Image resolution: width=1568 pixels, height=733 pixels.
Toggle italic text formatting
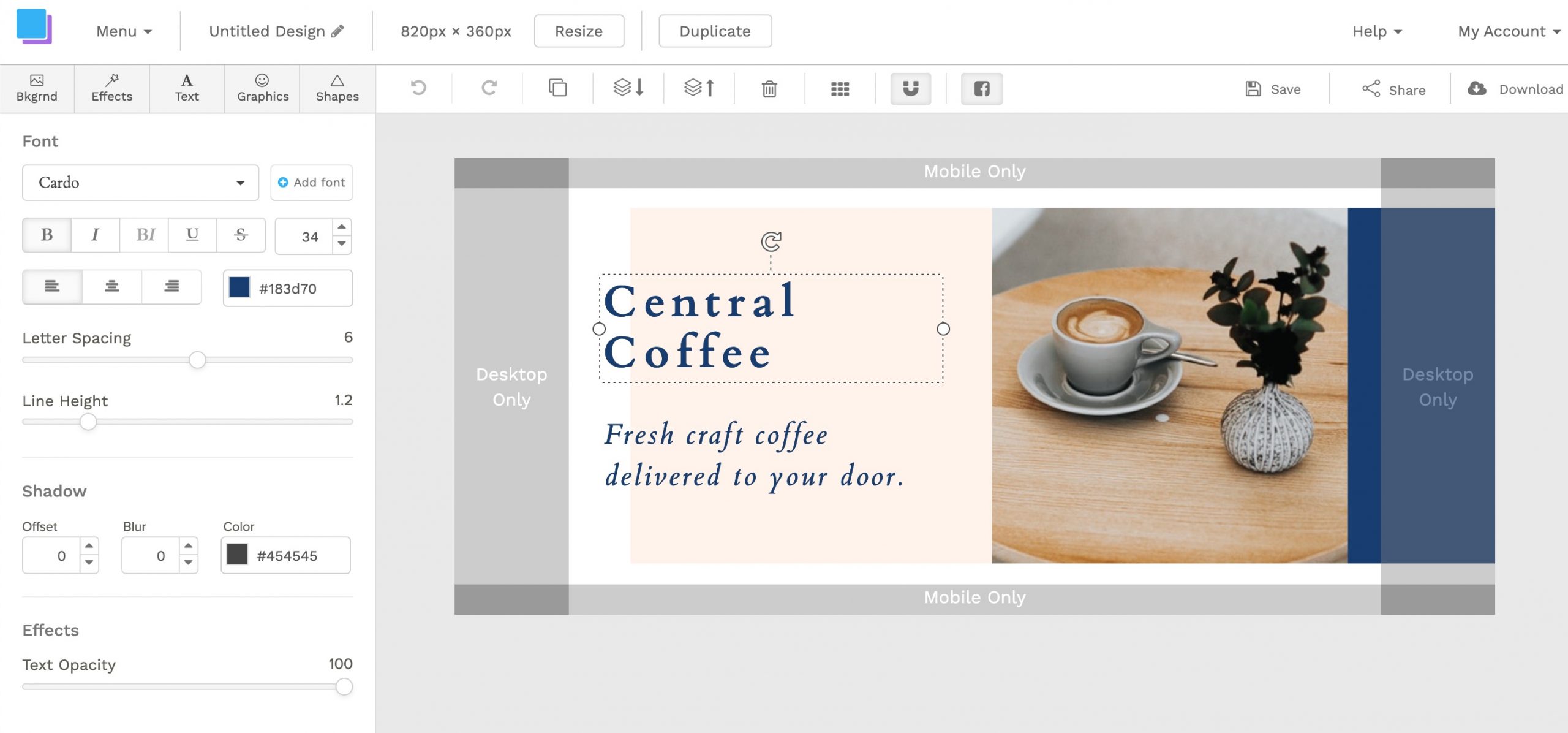95,235
